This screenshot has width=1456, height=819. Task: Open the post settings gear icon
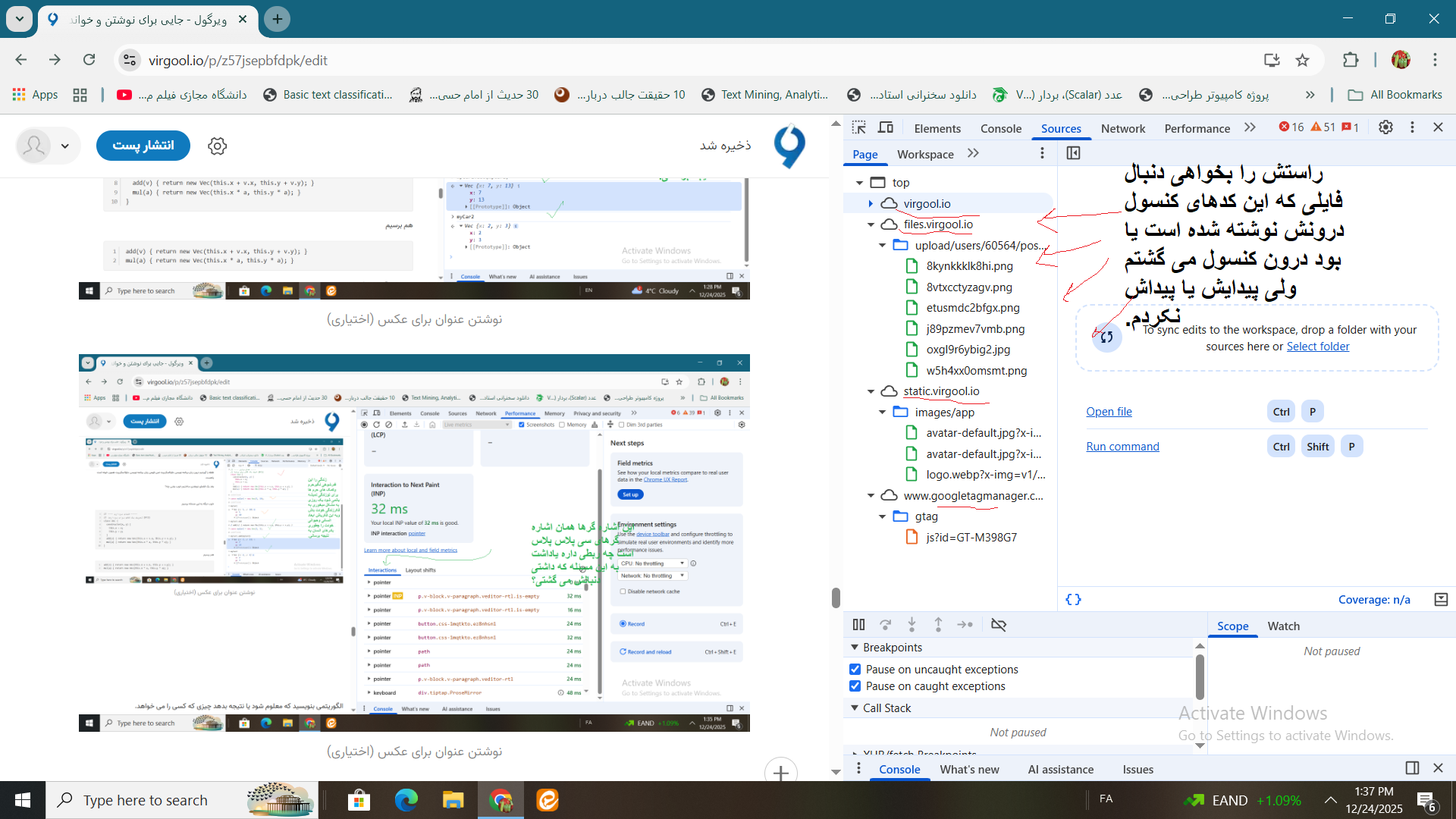pyautogui.click(x=218, y=146)
